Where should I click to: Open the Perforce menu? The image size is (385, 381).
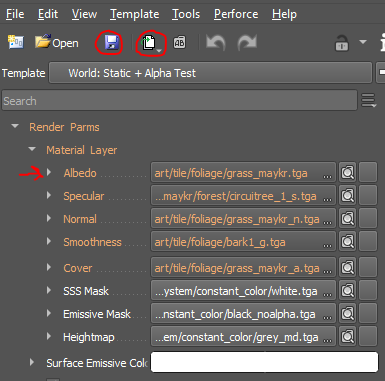tap(236, 14)
